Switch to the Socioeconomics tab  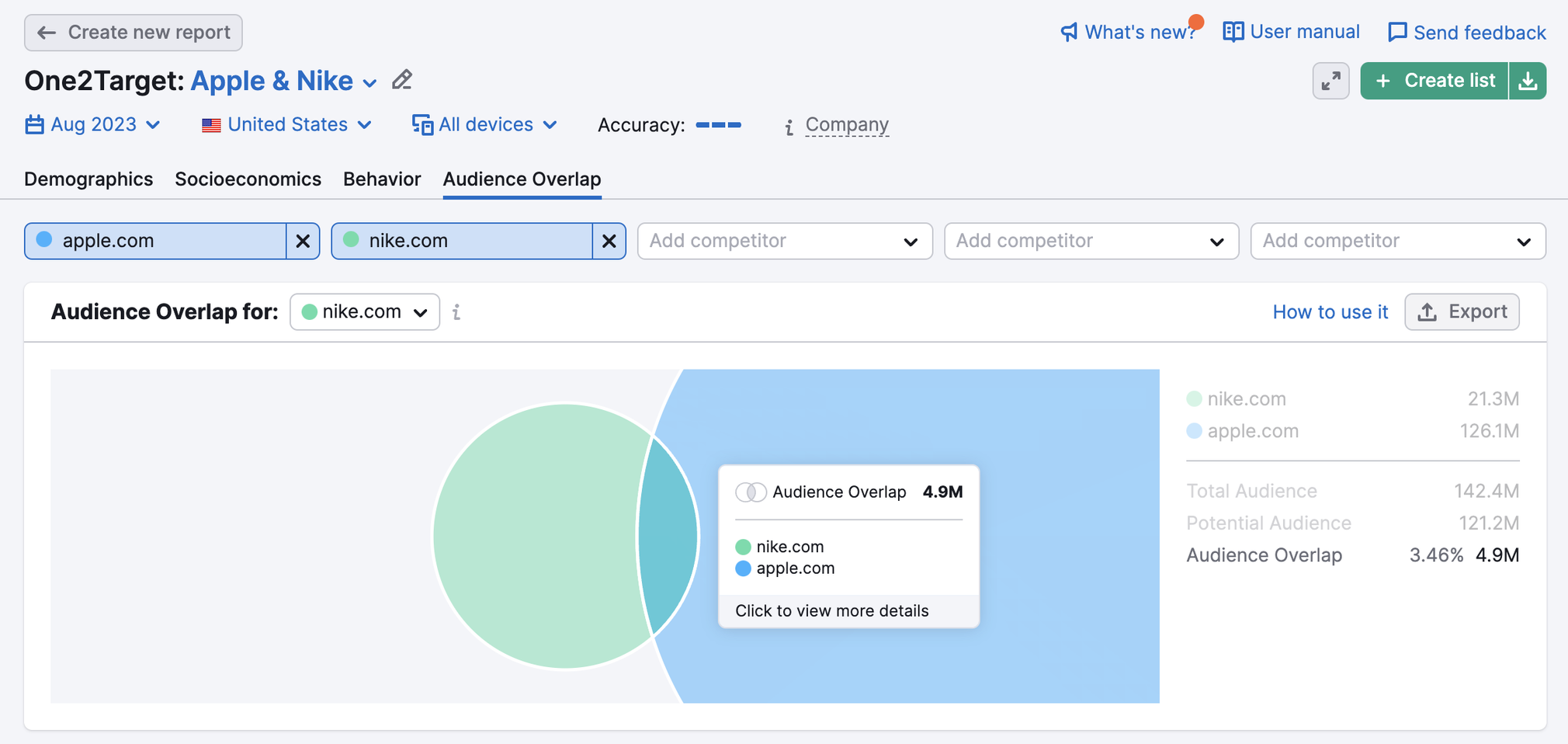[x=248, y=179]
